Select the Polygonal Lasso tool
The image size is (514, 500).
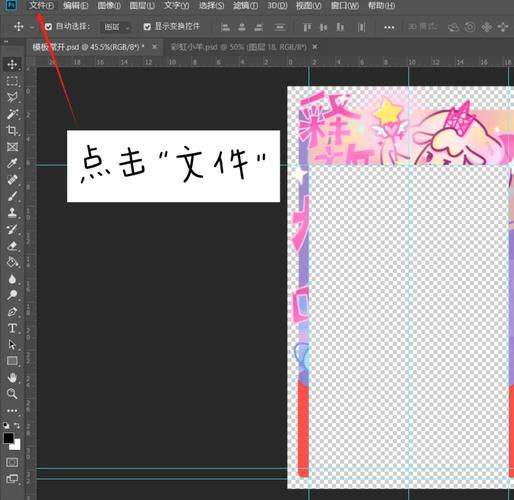12,97
